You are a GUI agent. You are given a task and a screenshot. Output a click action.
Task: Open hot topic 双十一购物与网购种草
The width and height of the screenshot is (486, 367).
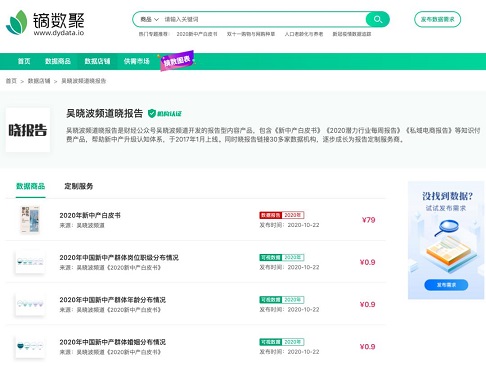pyautogui.click(x=251, y=34)
